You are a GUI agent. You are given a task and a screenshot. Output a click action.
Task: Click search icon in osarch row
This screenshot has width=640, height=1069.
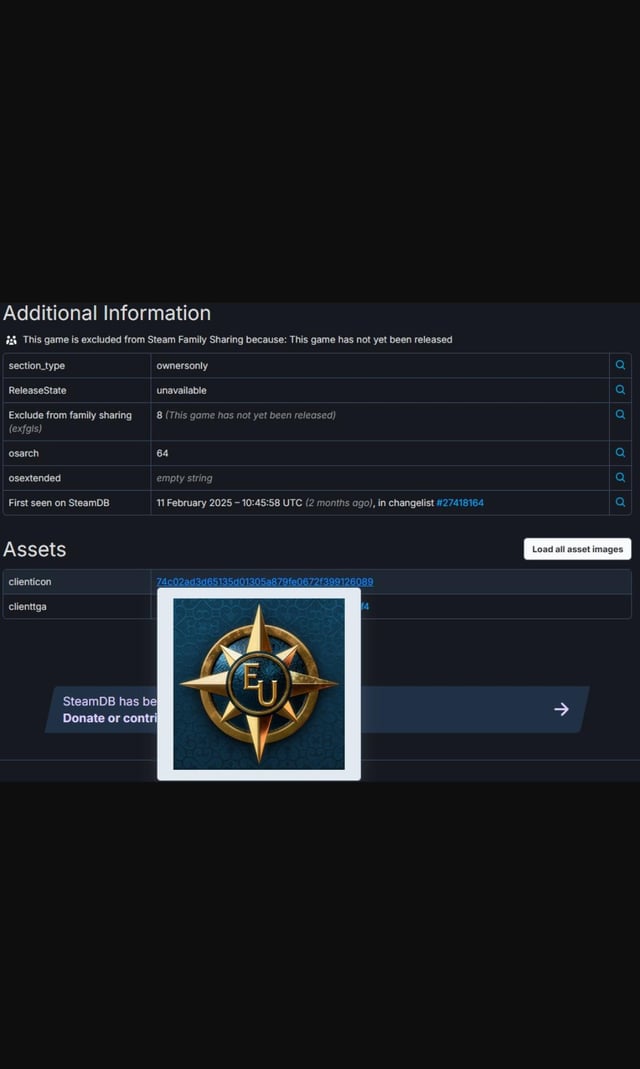click(x=620, y=453)
